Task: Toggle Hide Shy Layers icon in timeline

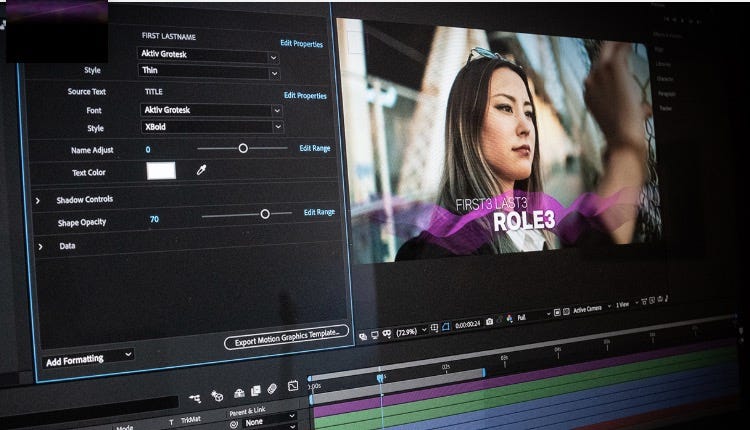Action: point(239,393)
